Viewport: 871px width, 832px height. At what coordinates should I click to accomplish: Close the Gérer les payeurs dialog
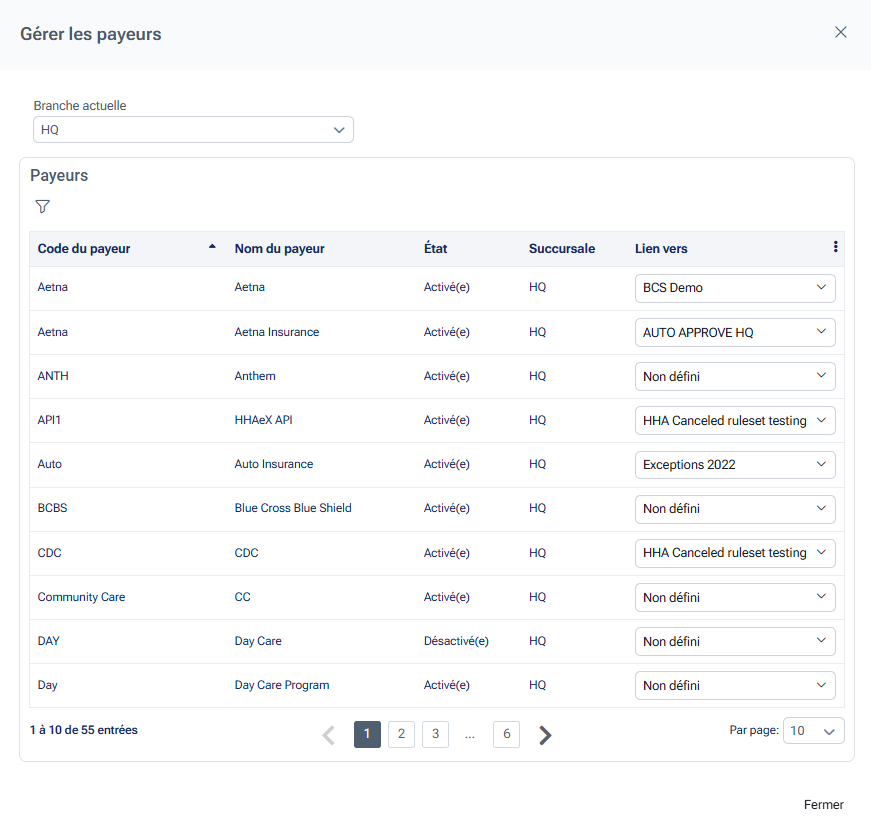point(840,32)
